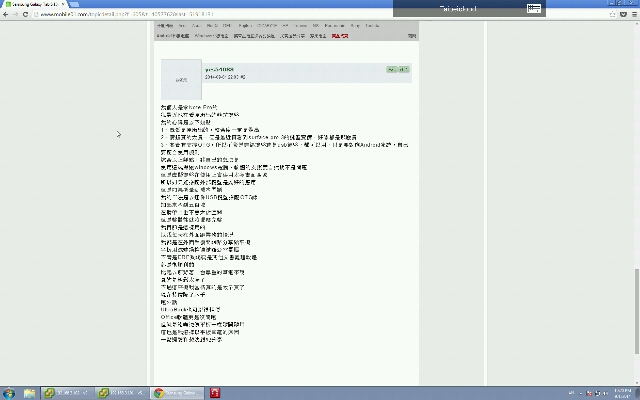The height and width of the screenshot is (400, 640).
Task: Click the Pocket extension icon in toolbar
Action: pyautogui.click(x=623, y=14)
